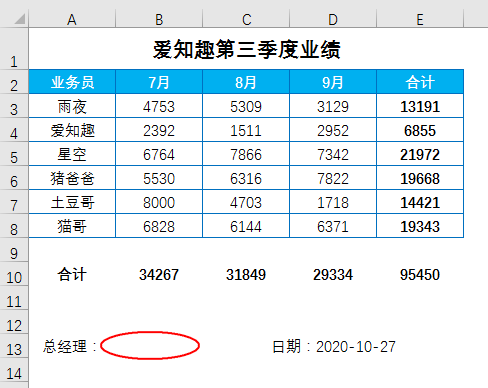The height and width of the screenshot is (388, 488).
Task: Select row 9 header
Action: click(14, 250)
